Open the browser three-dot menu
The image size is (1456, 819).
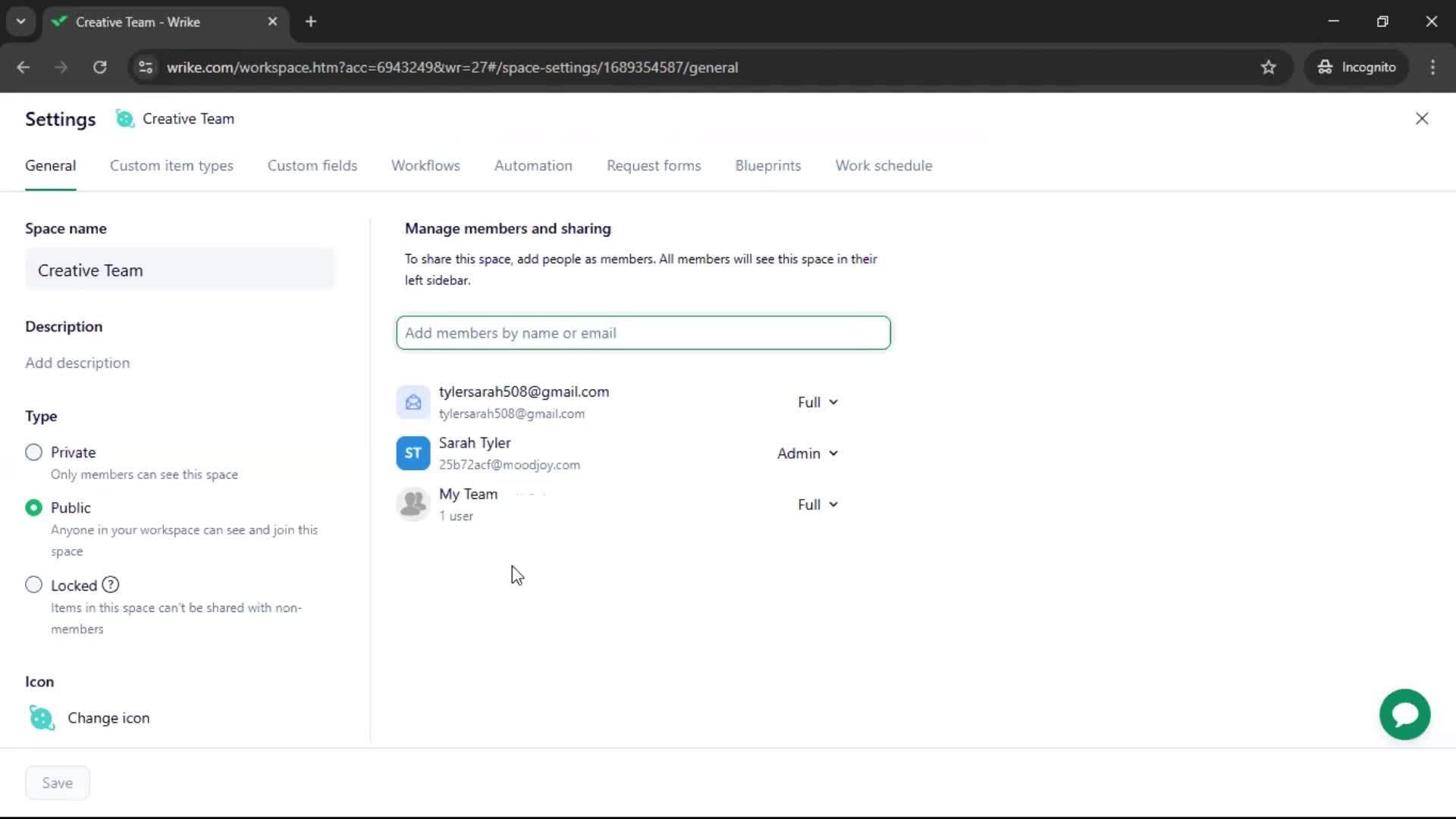[x=1432, y=67]
